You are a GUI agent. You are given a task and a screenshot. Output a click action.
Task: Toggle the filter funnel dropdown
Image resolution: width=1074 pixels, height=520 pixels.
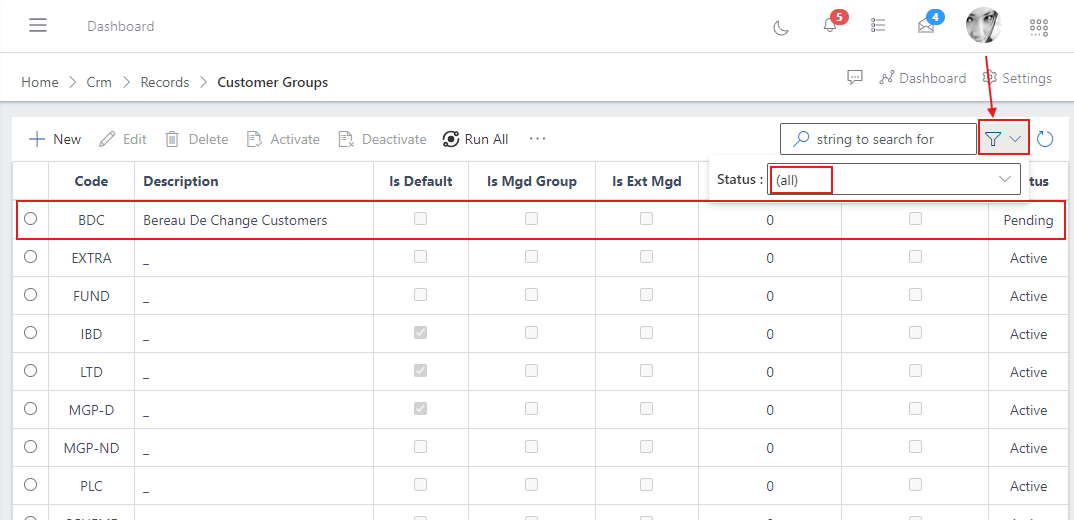tap(1004, 139)
